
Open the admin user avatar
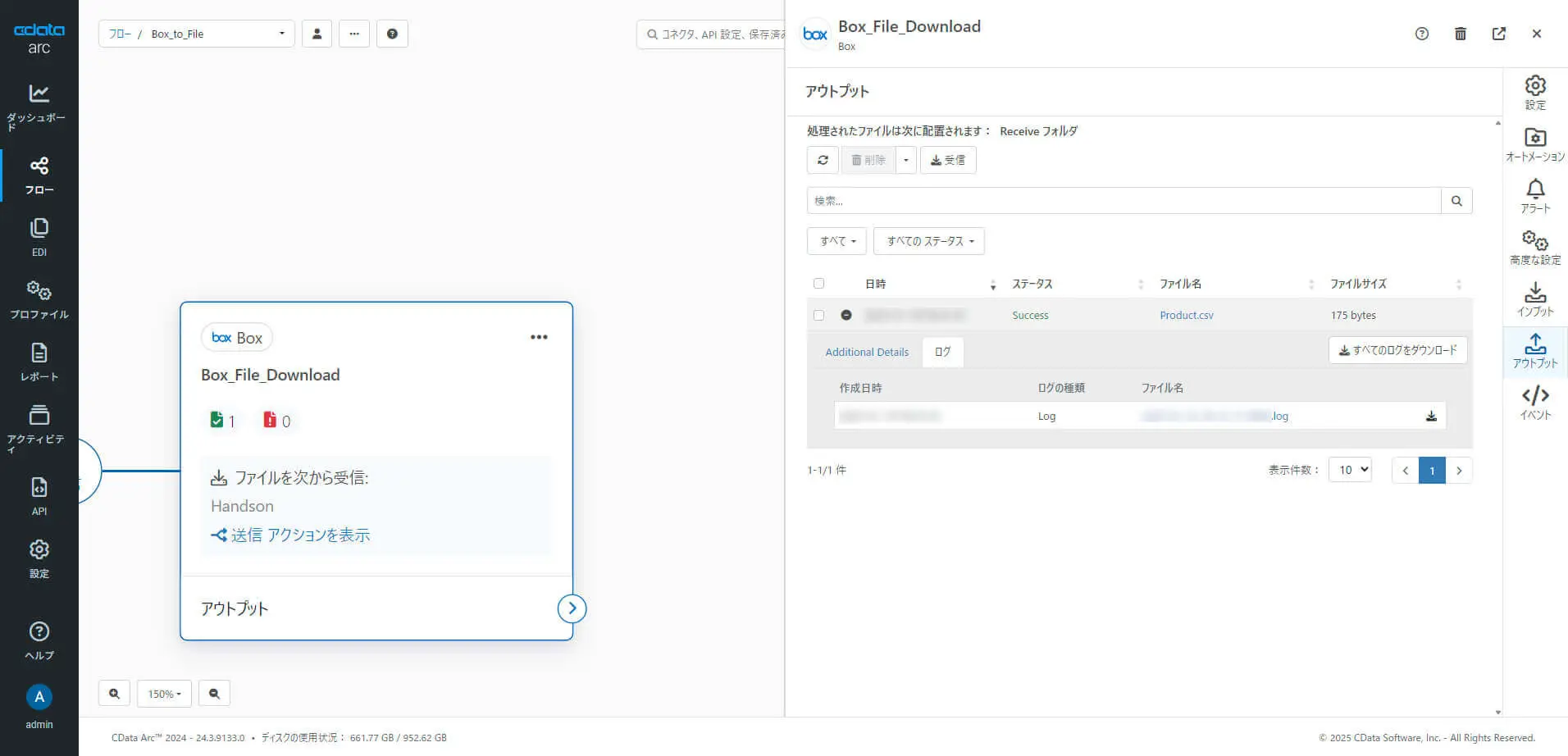39,697
